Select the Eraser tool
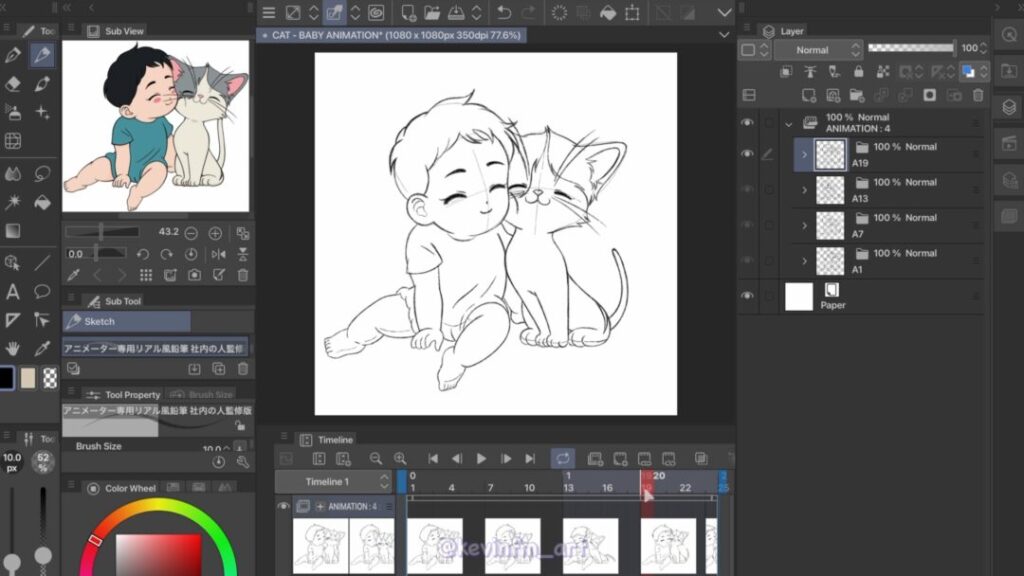 [13, 84]
